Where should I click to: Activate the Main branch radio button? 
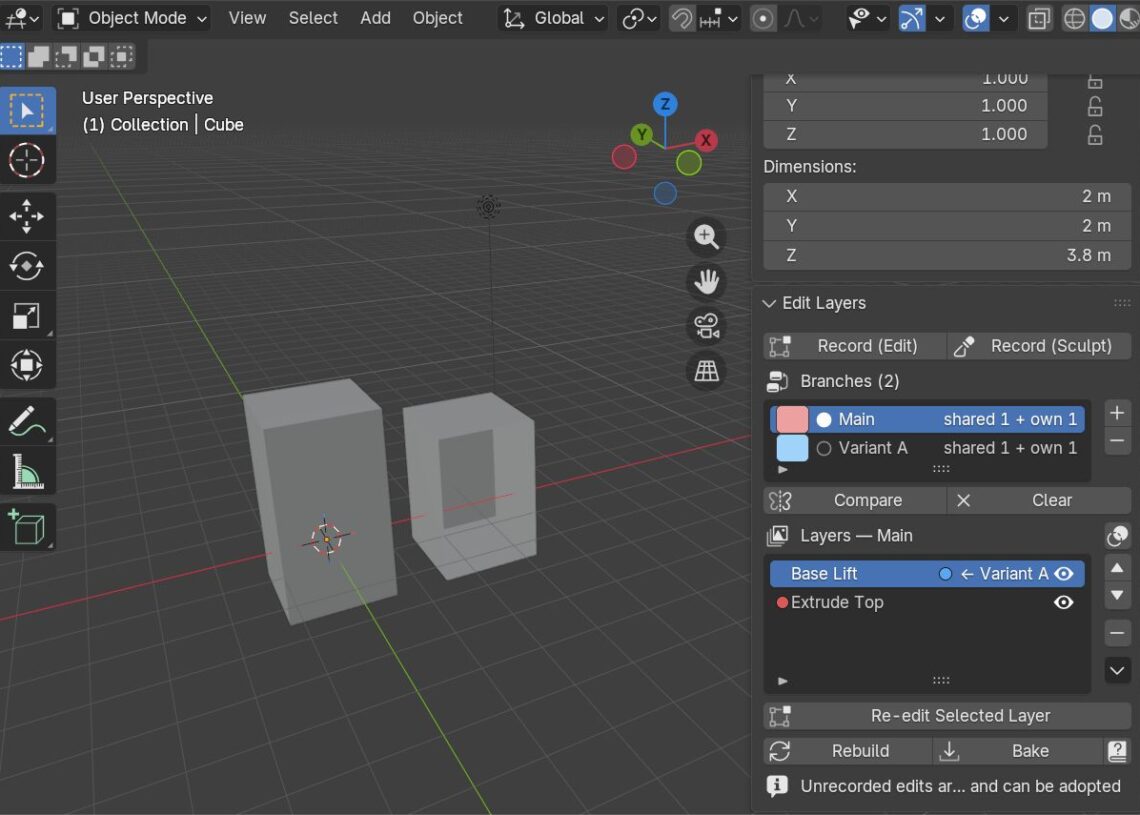[x=824, y=419]
